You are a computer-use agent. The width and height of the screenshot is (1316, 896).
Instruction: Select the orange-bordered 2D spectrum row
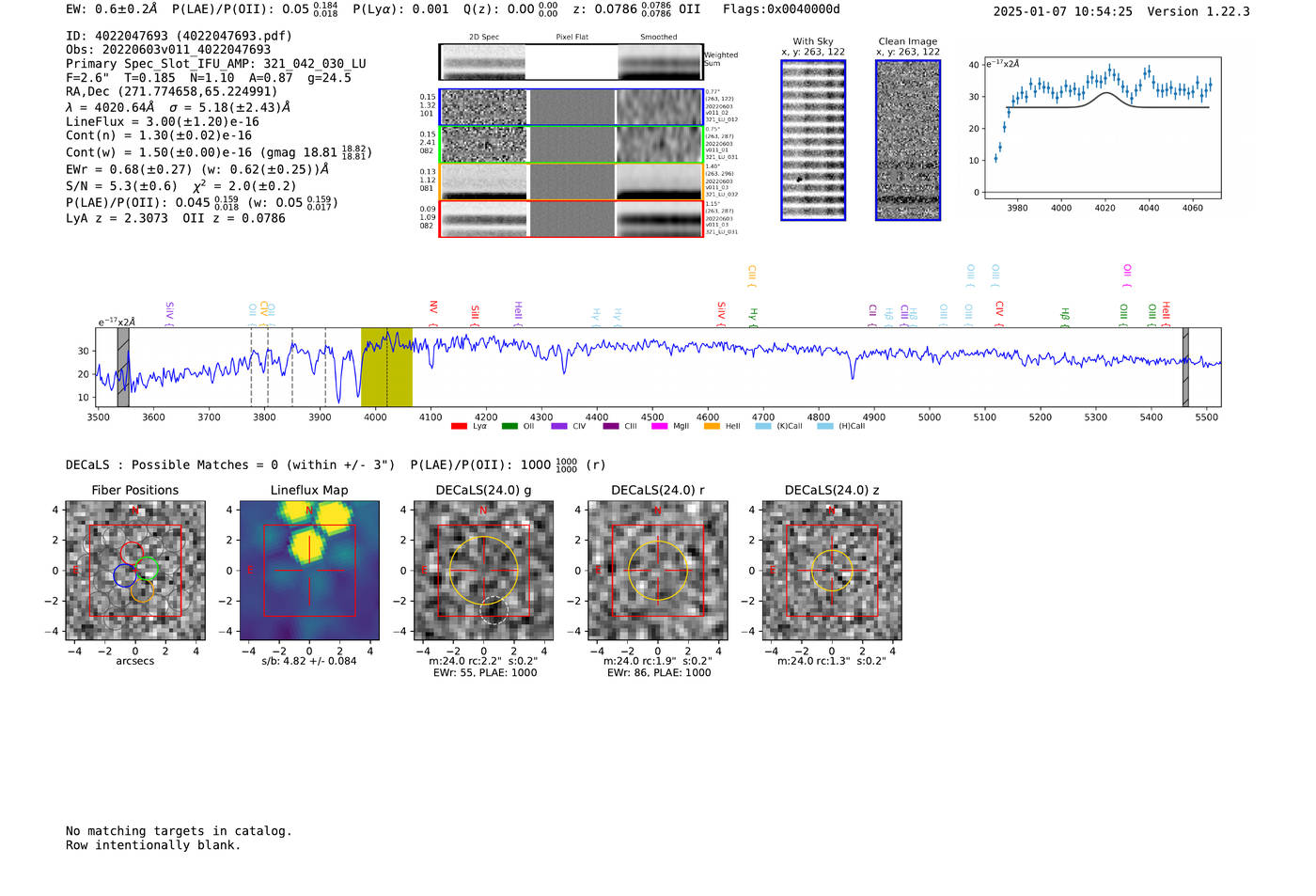[571, 181]
